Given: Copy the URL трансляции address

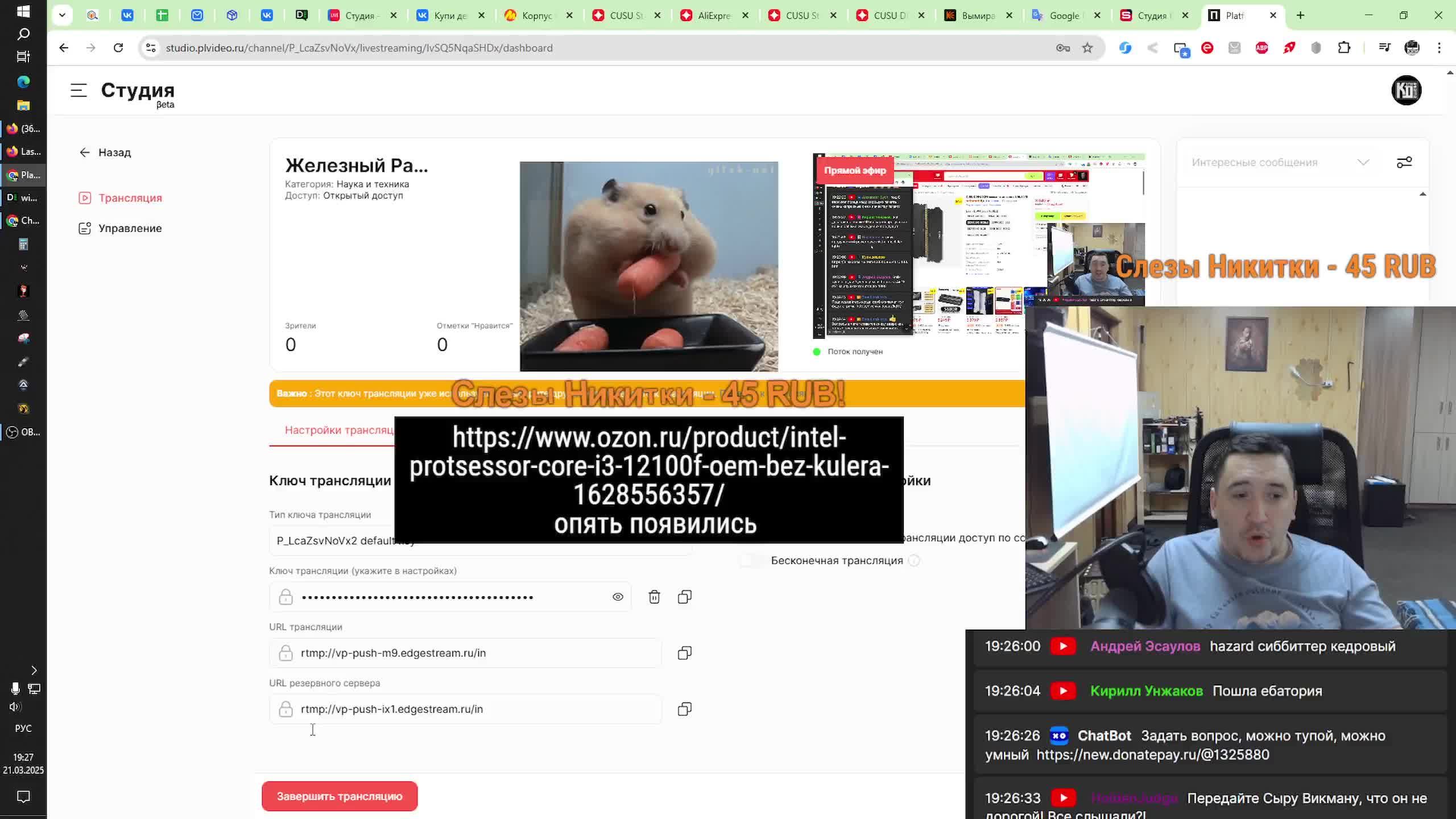Looking at the screenshot, I should [684, 653].
